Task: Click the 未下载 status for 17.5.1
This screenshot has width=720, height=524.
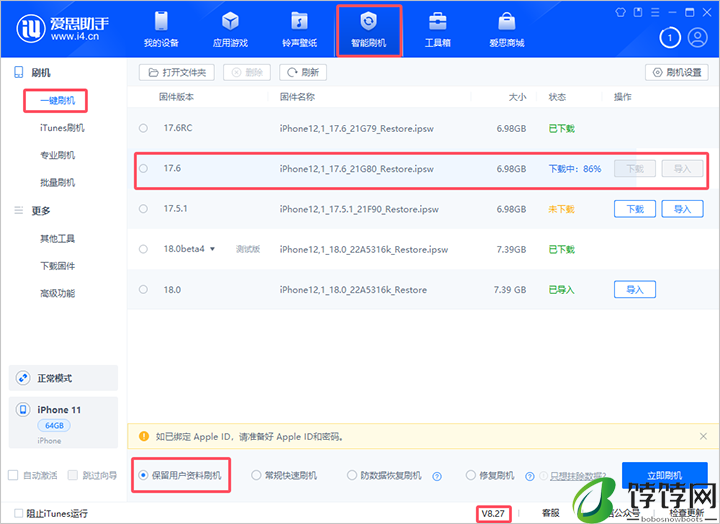Action: pyautogui.click(x=561, y=209)
